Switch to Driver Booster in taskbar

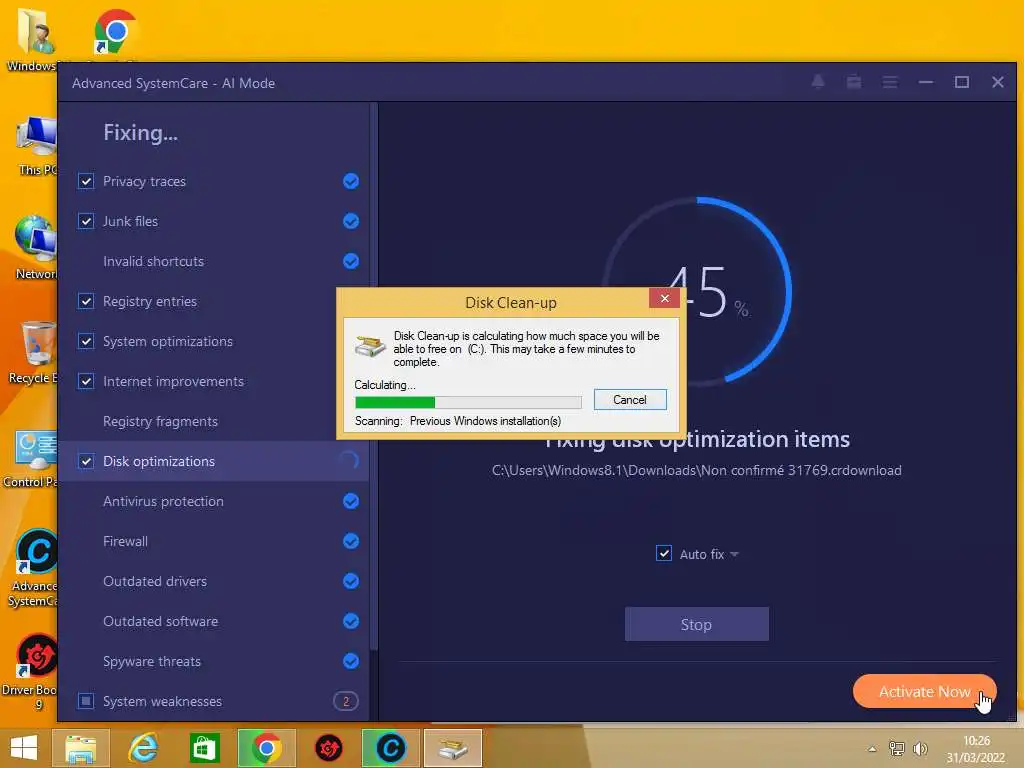click(x=328, y=748)
